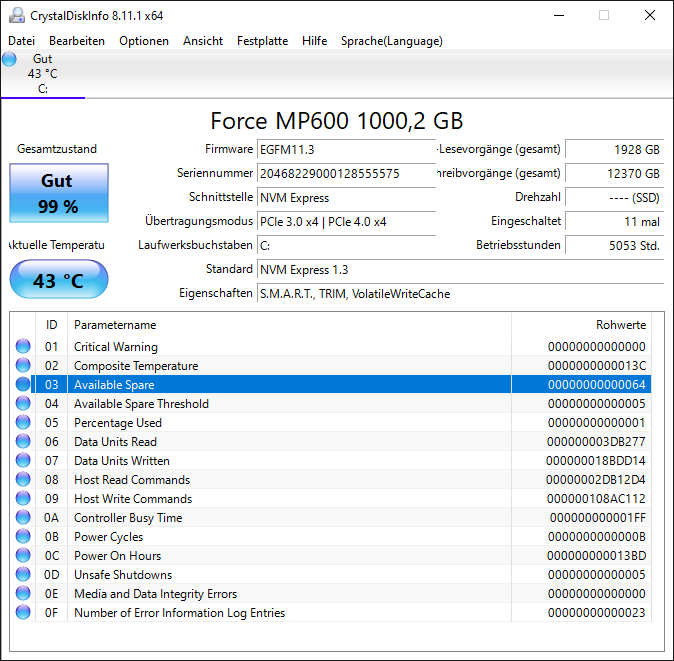The image size is (674, 661).
Task: Click the Übertragungsmodus field PCIe 3.0 x4
Action: [x=346, y=222]
